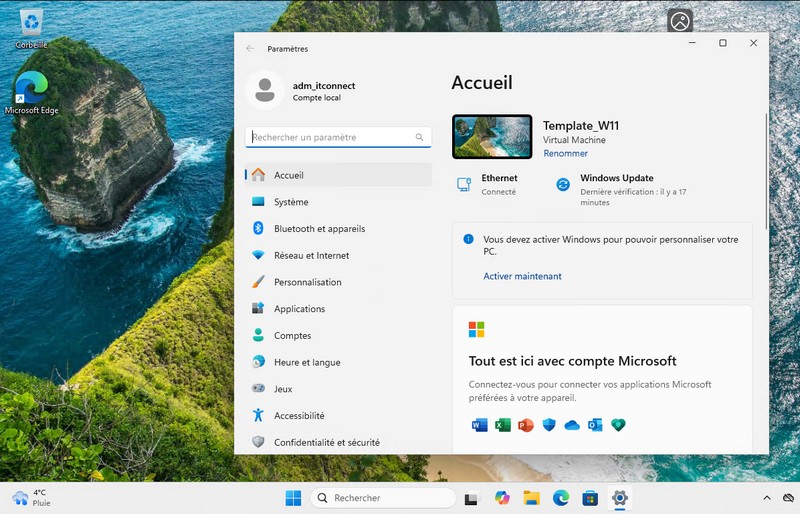Click the Jeux controller icon
The image size is (800, 514).
pos(258,389)
